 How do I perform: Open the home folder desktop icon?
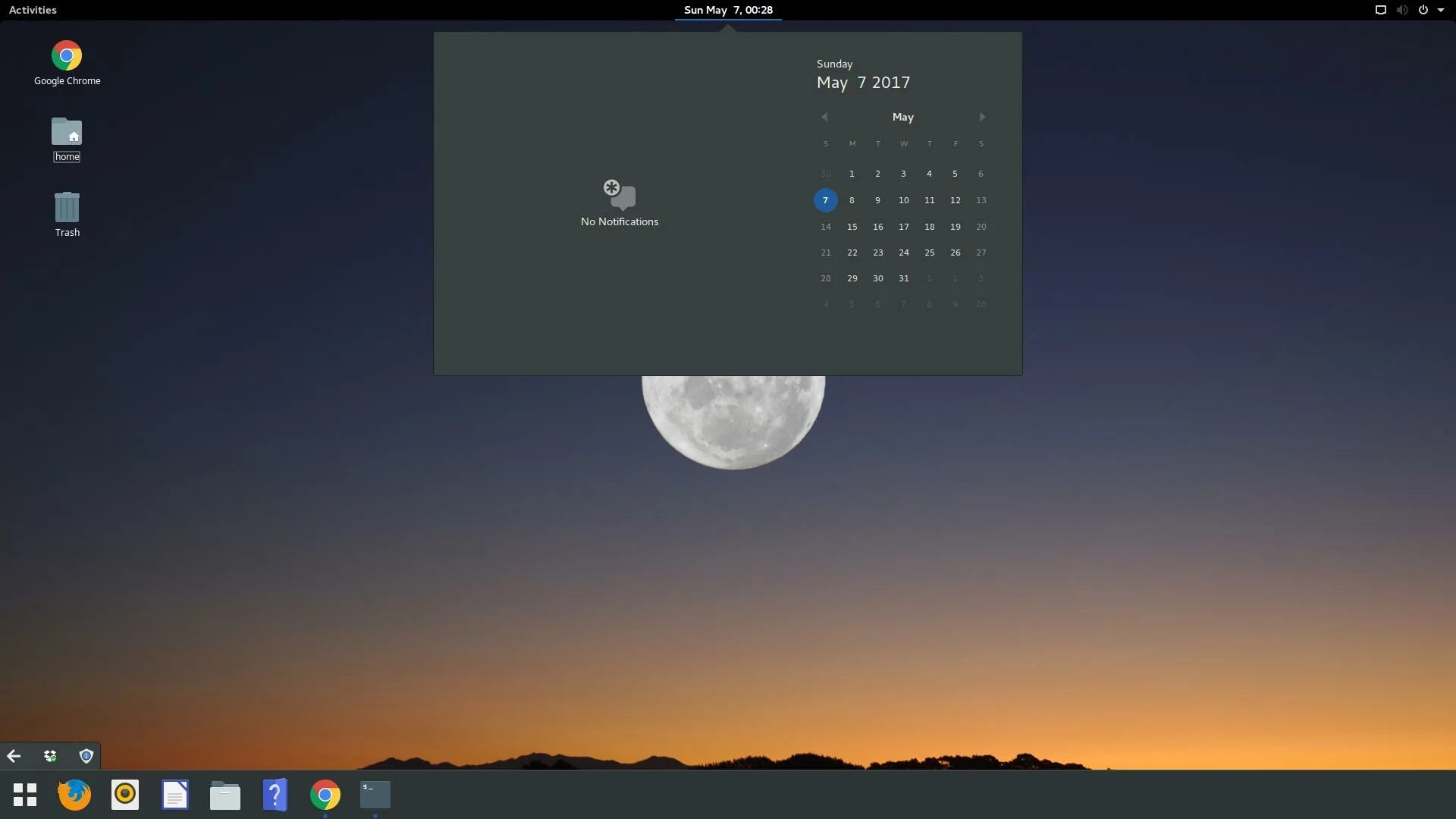click(67, 140)
